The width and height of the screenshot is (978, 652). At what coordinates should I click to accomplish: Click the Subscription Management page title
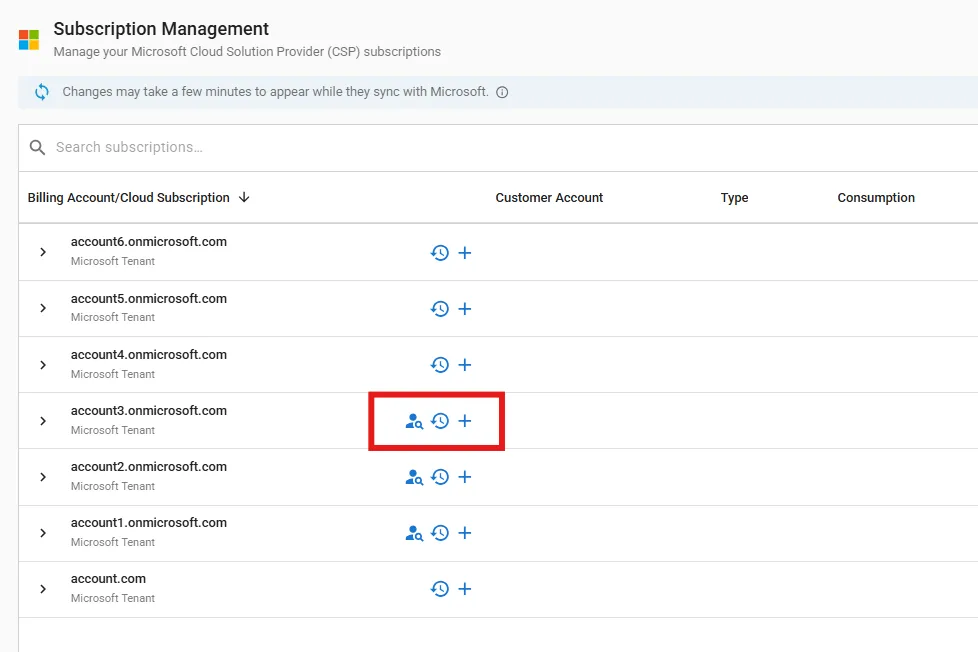(x=161, y=29)
